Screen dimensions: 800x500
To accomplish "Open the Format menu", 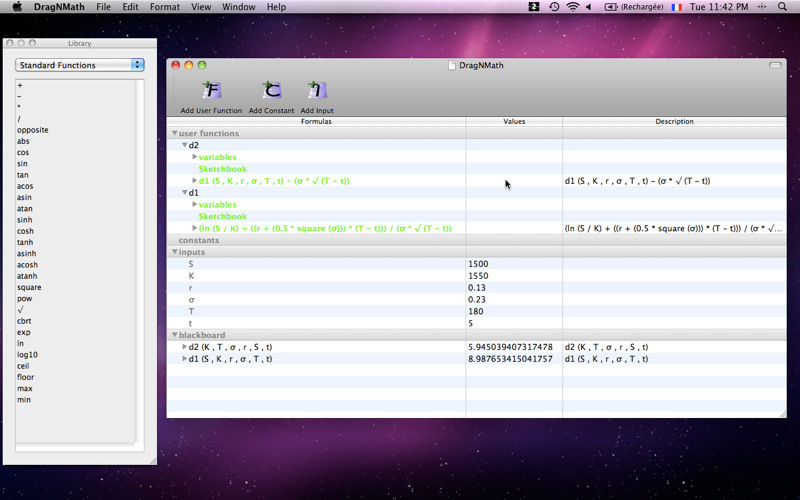I will click(164, 7).
